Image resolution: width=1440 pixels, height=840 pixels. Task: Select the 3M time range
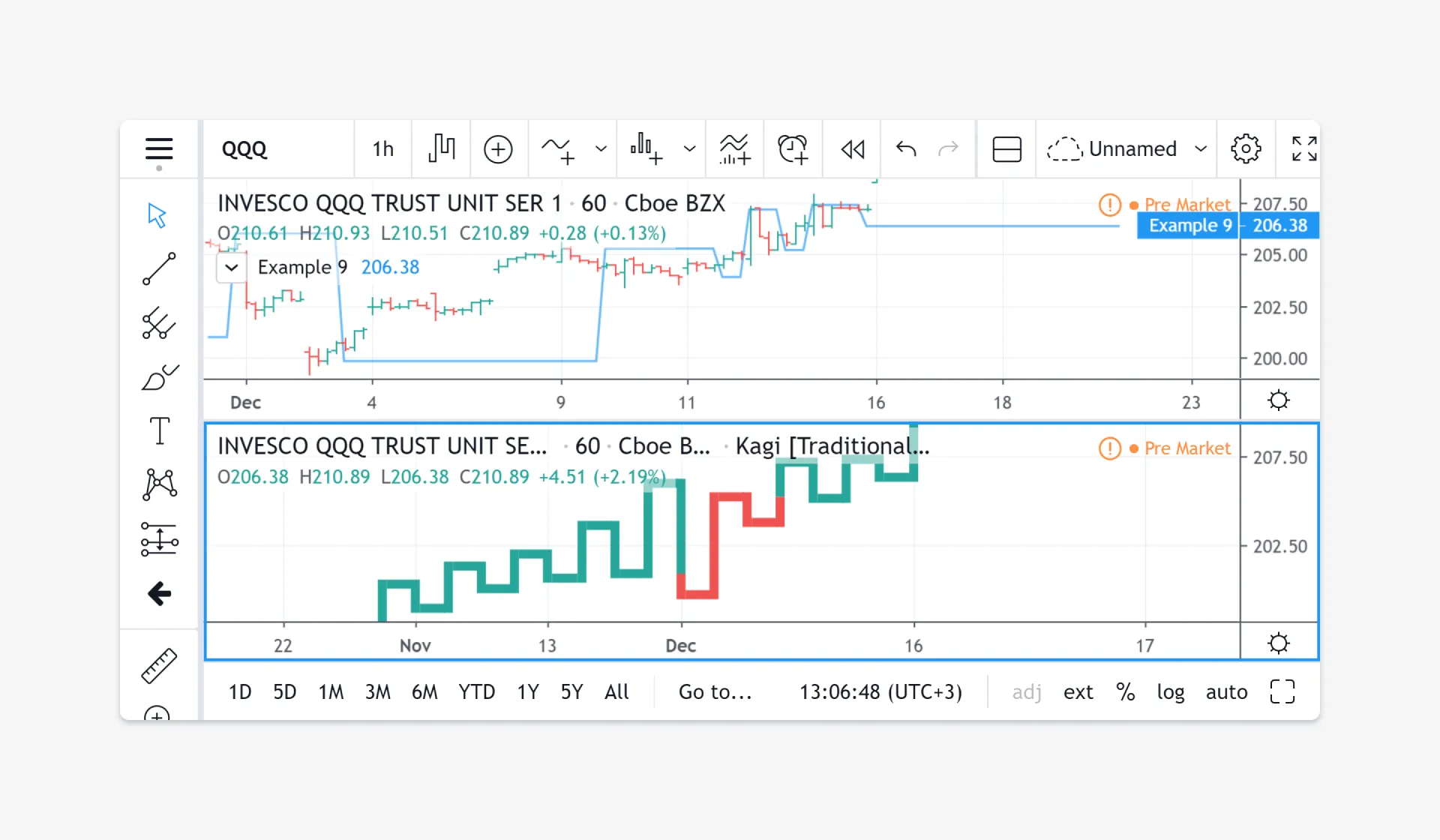378,691
